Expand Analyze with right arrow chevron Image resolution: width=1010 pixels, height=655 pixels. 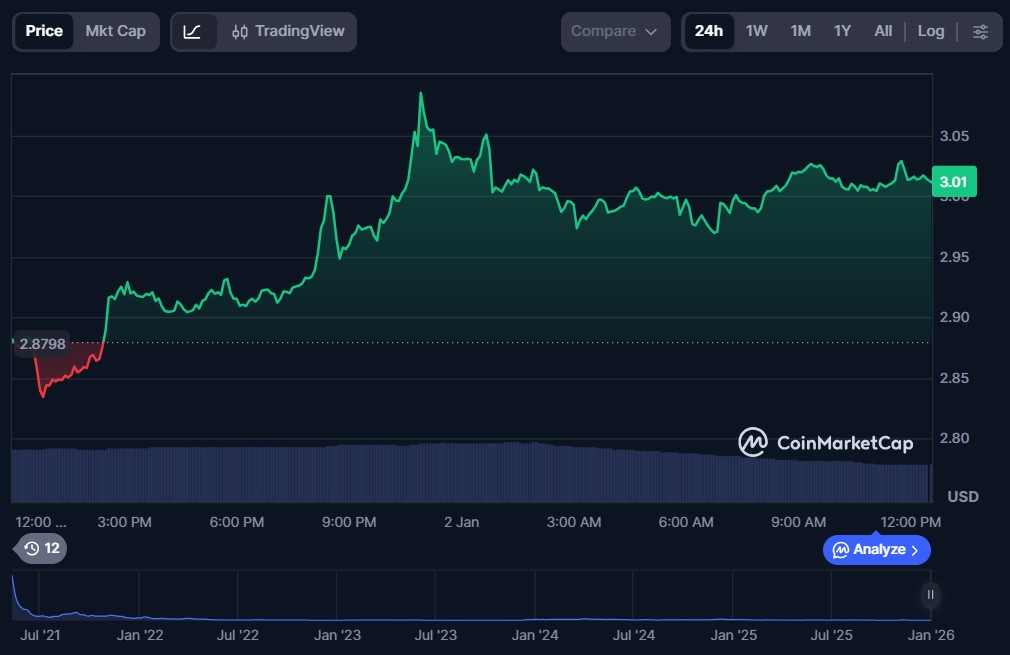pos(914,549)
